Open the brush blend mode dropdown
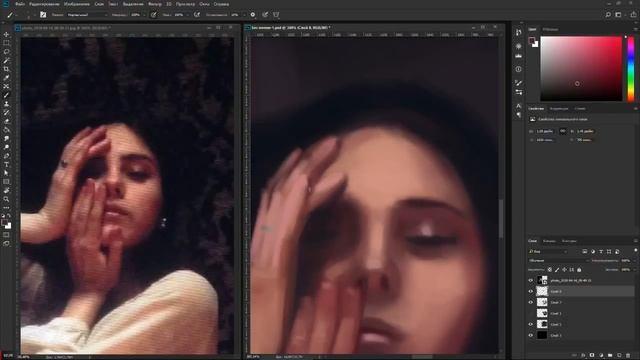Image resolution: width=640 pixels, height=360 pixels. 87,15
